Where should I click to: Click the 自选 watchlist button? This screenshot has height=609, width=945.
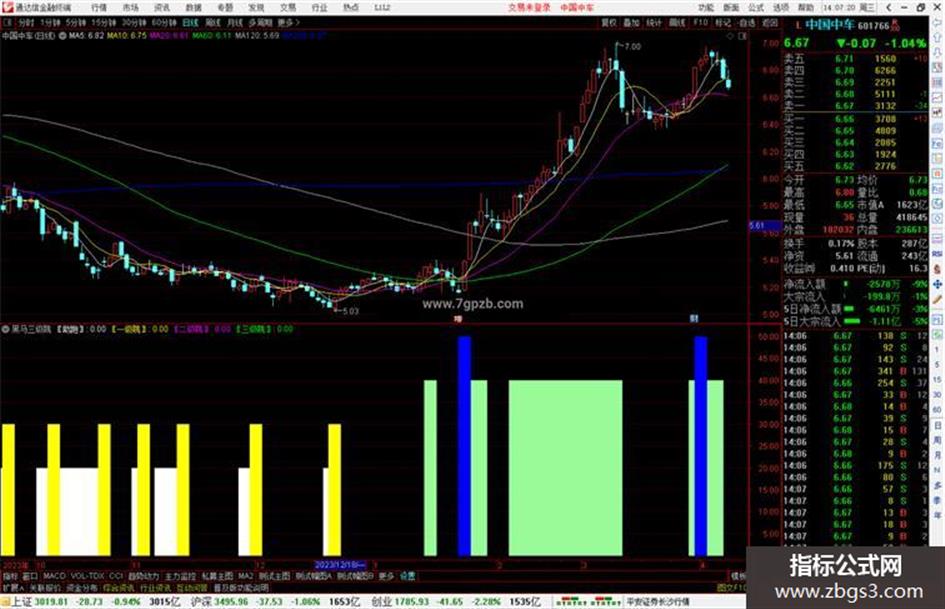coord(747,22)
